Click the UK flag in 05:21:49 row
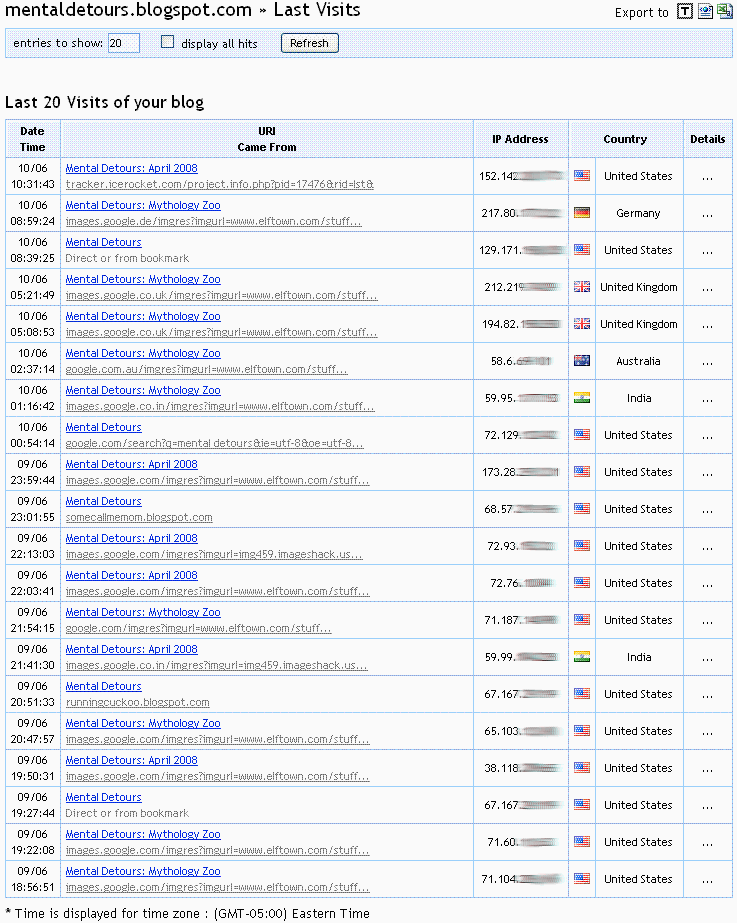Image resolution: width=737 pixels, height=923 pixels. (582, 287)
